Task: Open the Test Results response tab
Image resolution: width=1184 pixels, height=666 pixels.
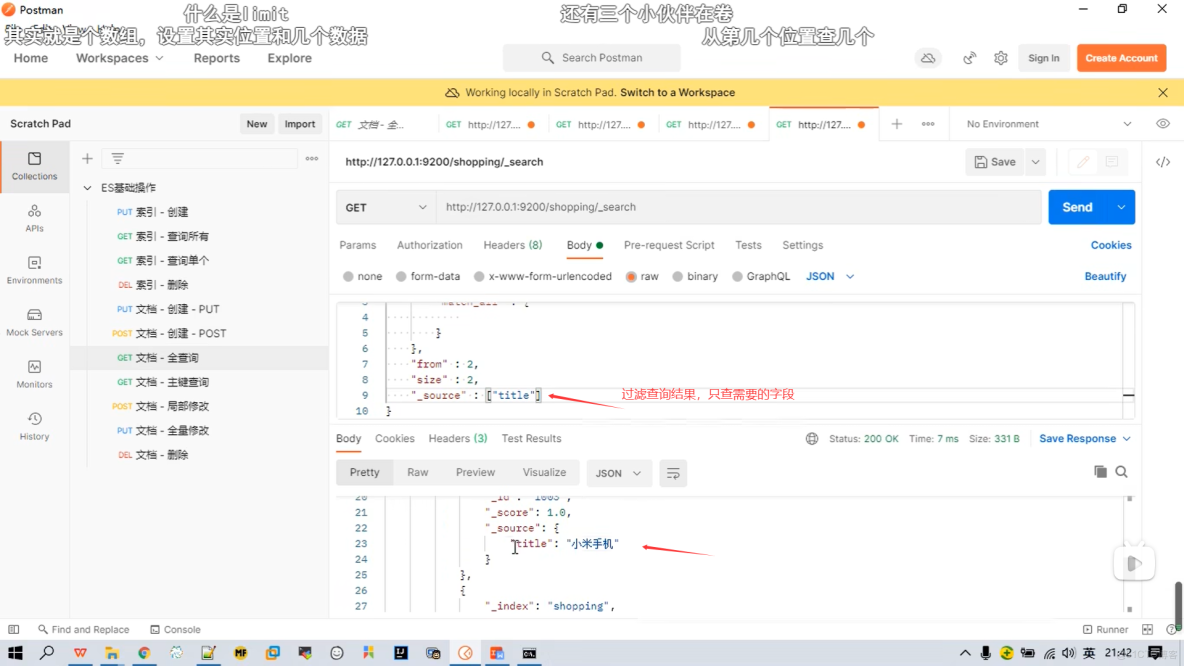Action: 531,438
